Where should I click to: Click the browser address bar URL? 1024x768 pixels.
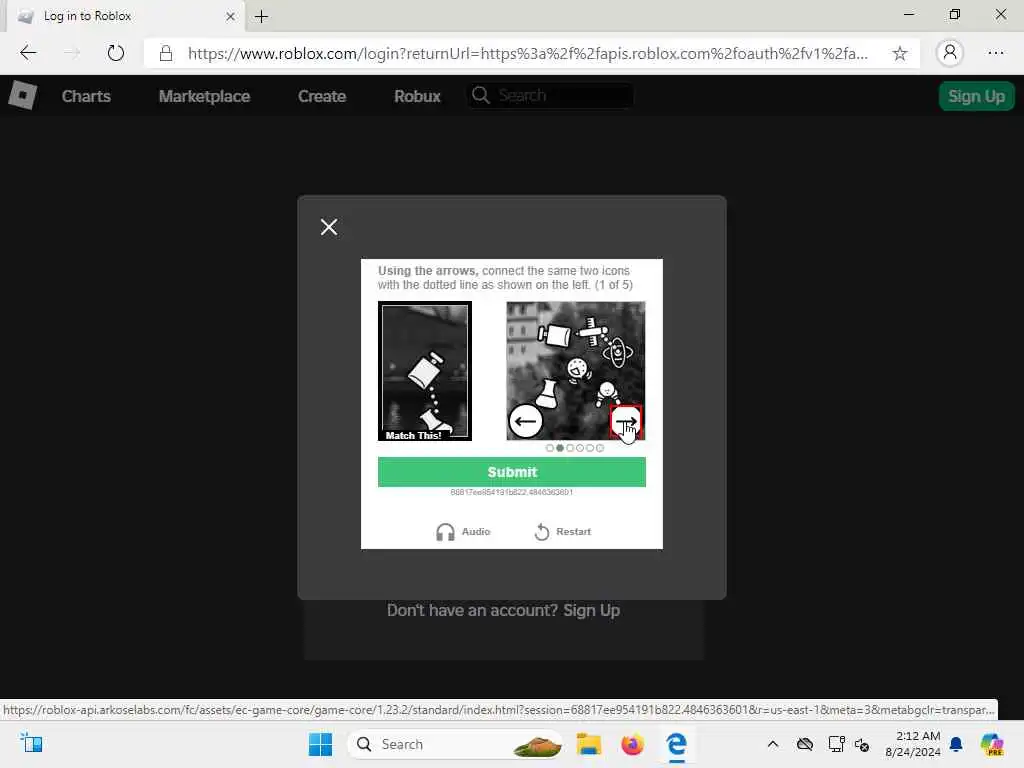click(x=528, y=53)
